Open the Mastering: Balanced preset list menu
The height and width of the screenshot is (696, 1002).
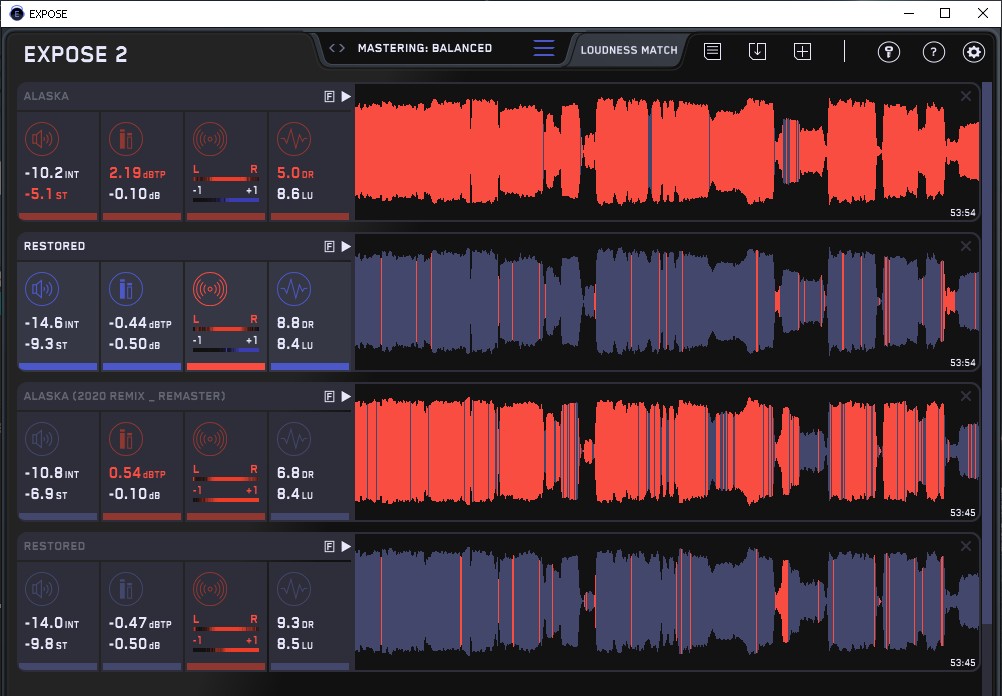(x=543, y=48)
